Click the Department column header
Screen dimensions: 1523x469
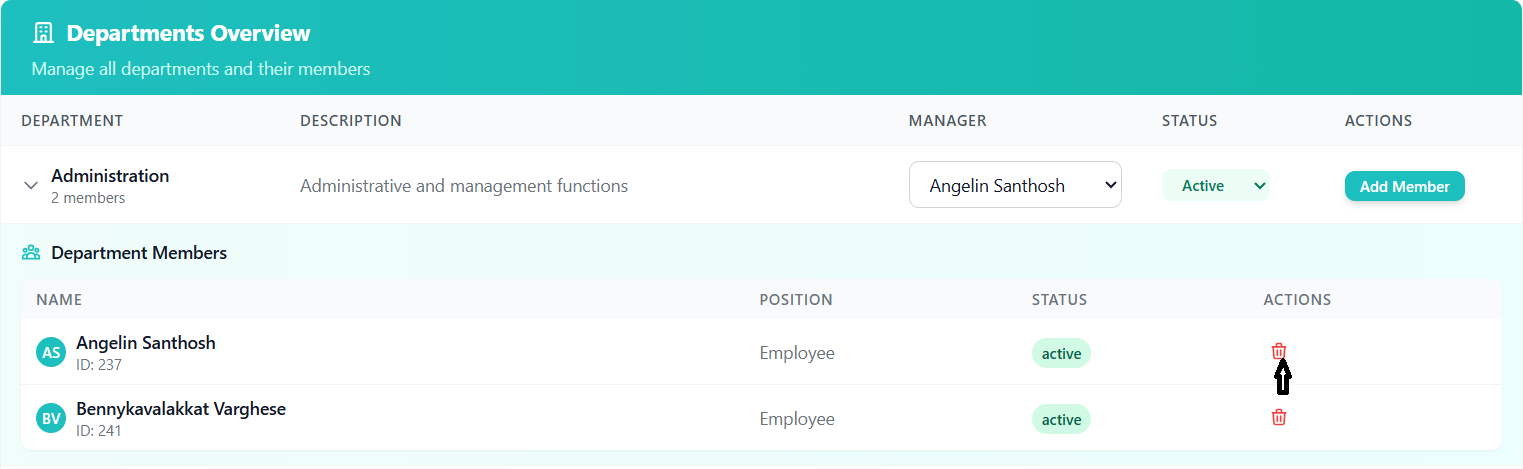tap(72, 121)
